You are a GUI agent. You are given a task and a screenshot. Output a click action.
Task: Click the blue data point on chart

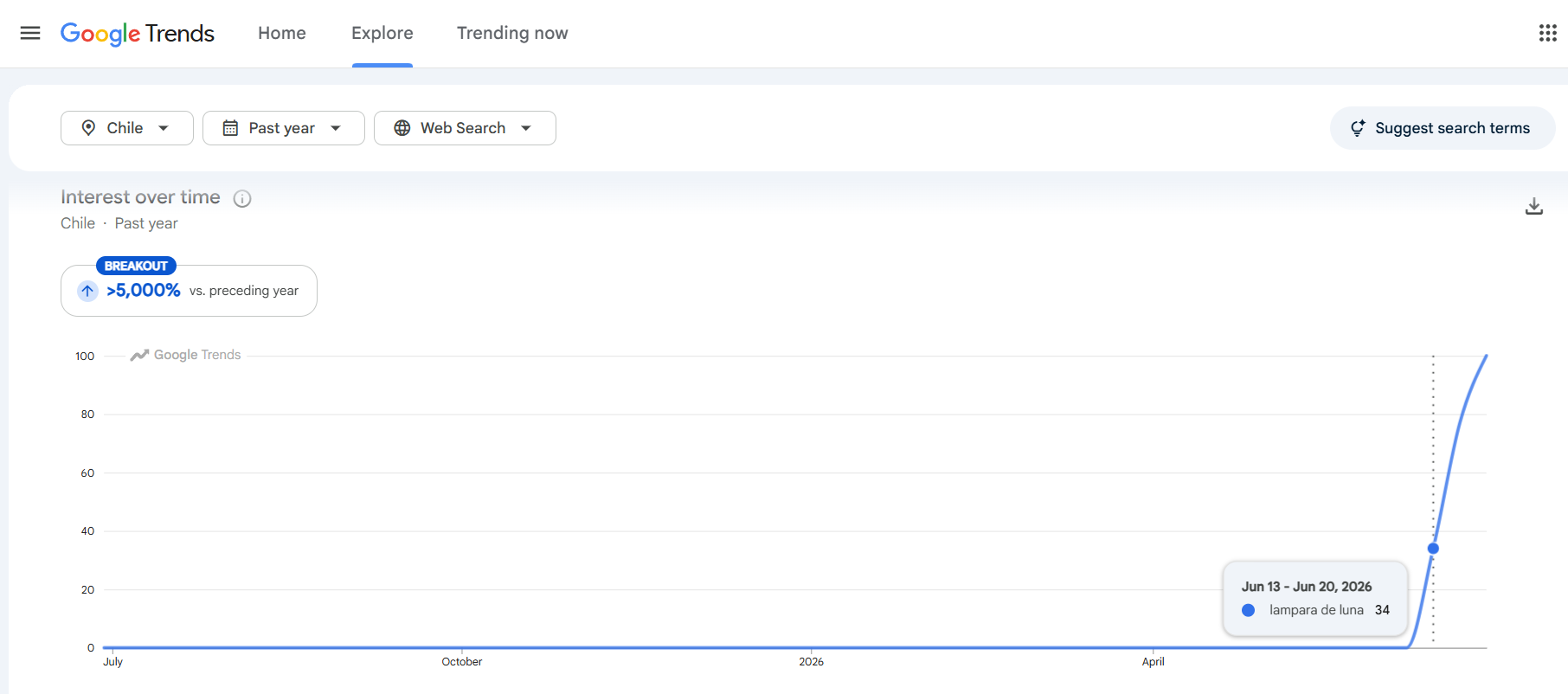1433,549
